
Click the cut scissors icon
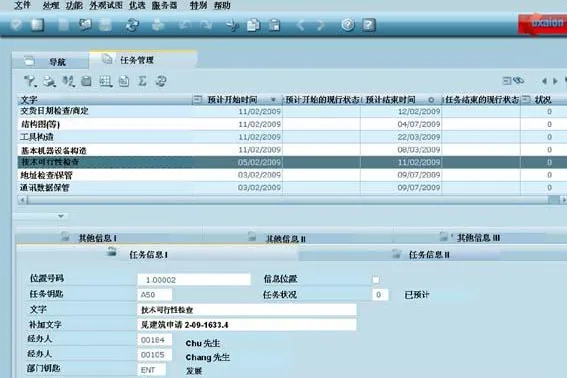[x=232, y=25]
